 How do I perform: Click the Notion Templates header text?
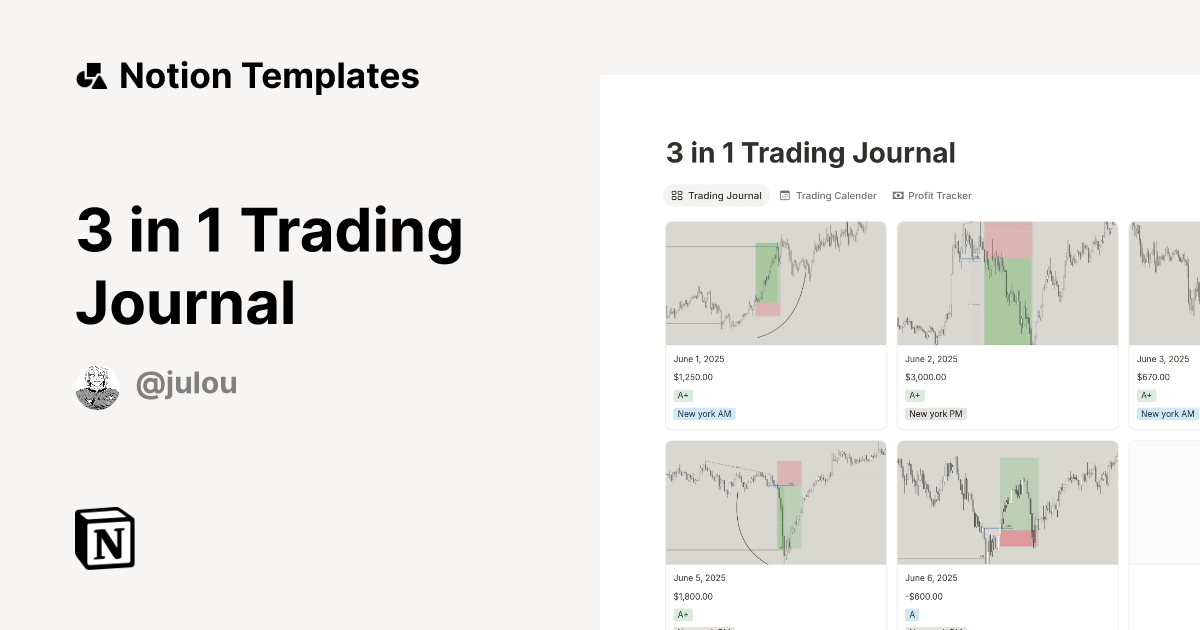pyautogui.click(x=269, y=75)
